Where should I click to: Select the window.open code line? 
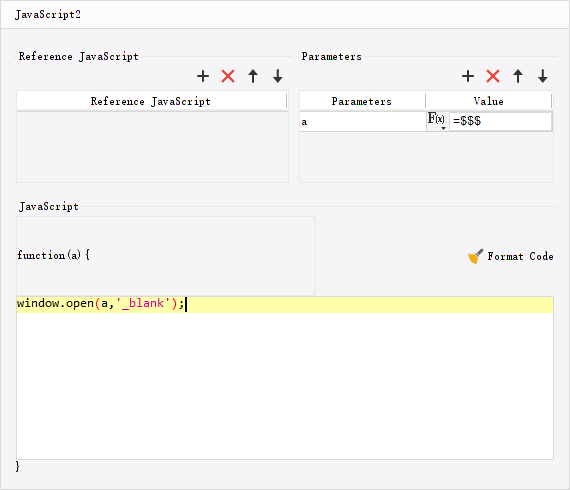[x=285, y=304]
